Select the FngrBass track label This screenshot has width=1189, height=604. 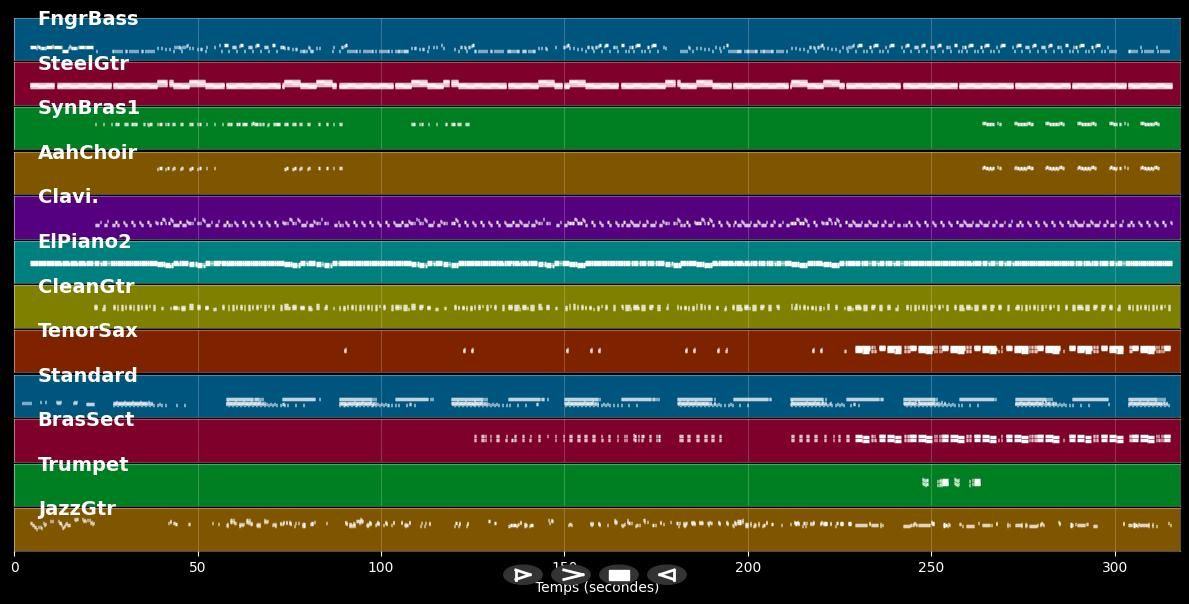tap(88, 19)
